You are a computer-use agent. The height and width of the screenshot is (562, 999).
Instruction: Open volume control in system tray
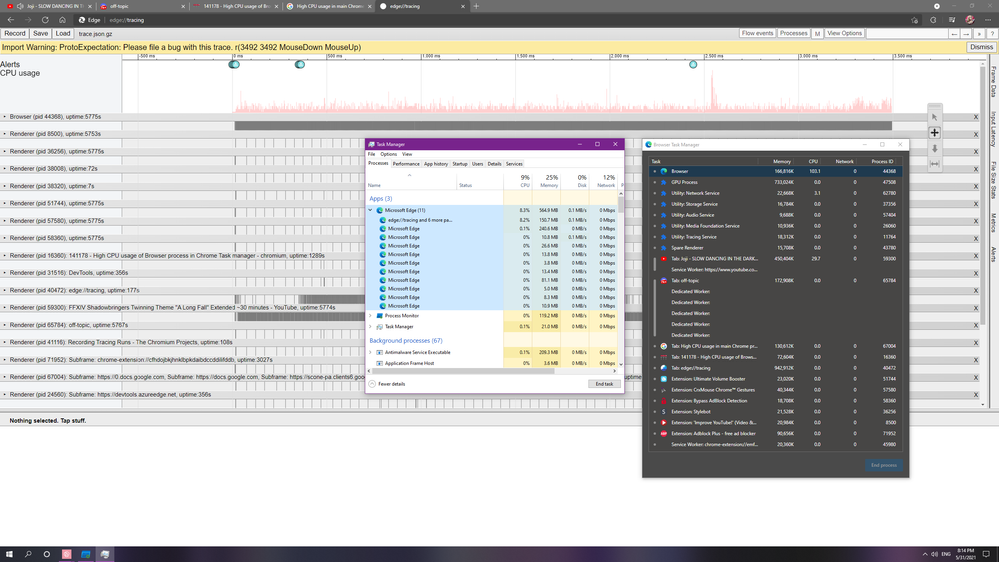[934, 554]
